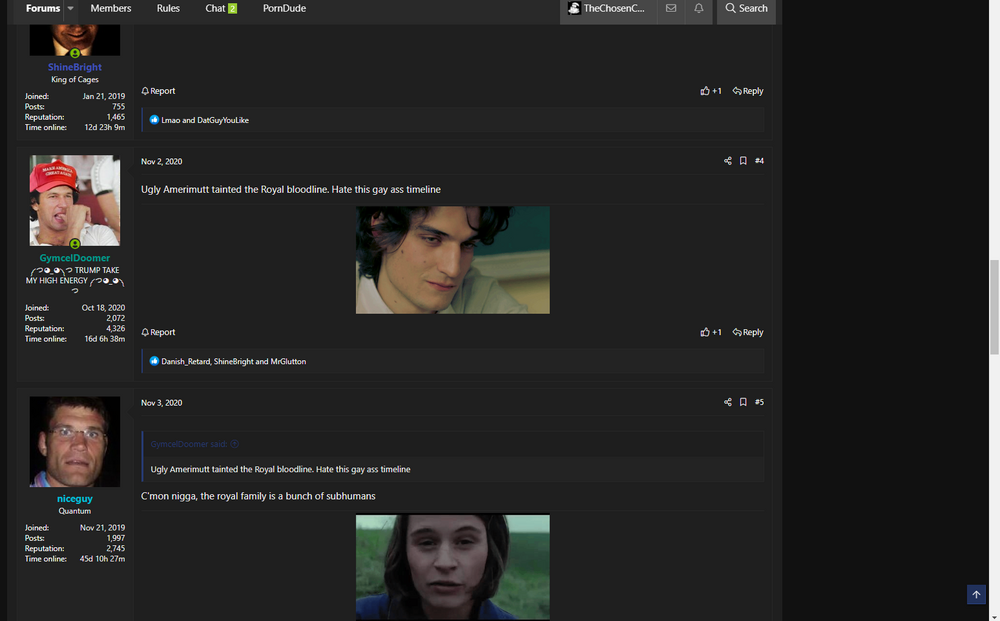Go to the Members tab
Screen dimensions: 1000x621
(110, 8)
